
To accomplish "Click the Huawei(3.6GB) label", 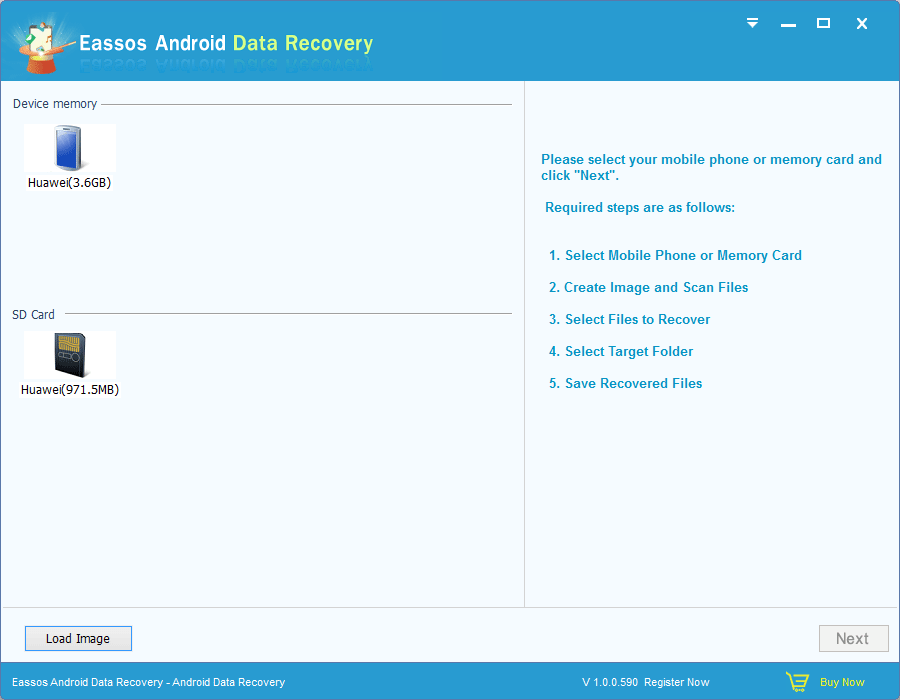I will point(70,183).
